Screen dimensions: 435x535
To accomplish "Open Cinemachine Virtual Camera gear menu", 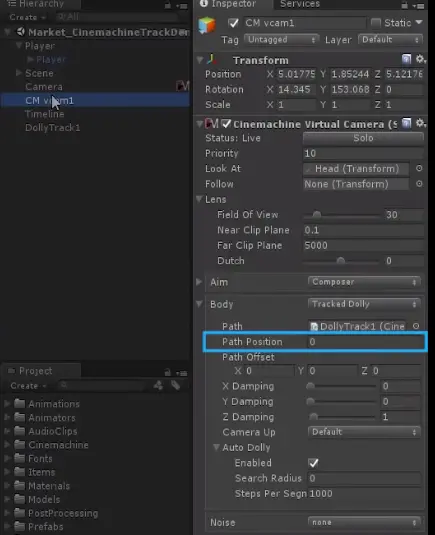I will pos(420,123).
